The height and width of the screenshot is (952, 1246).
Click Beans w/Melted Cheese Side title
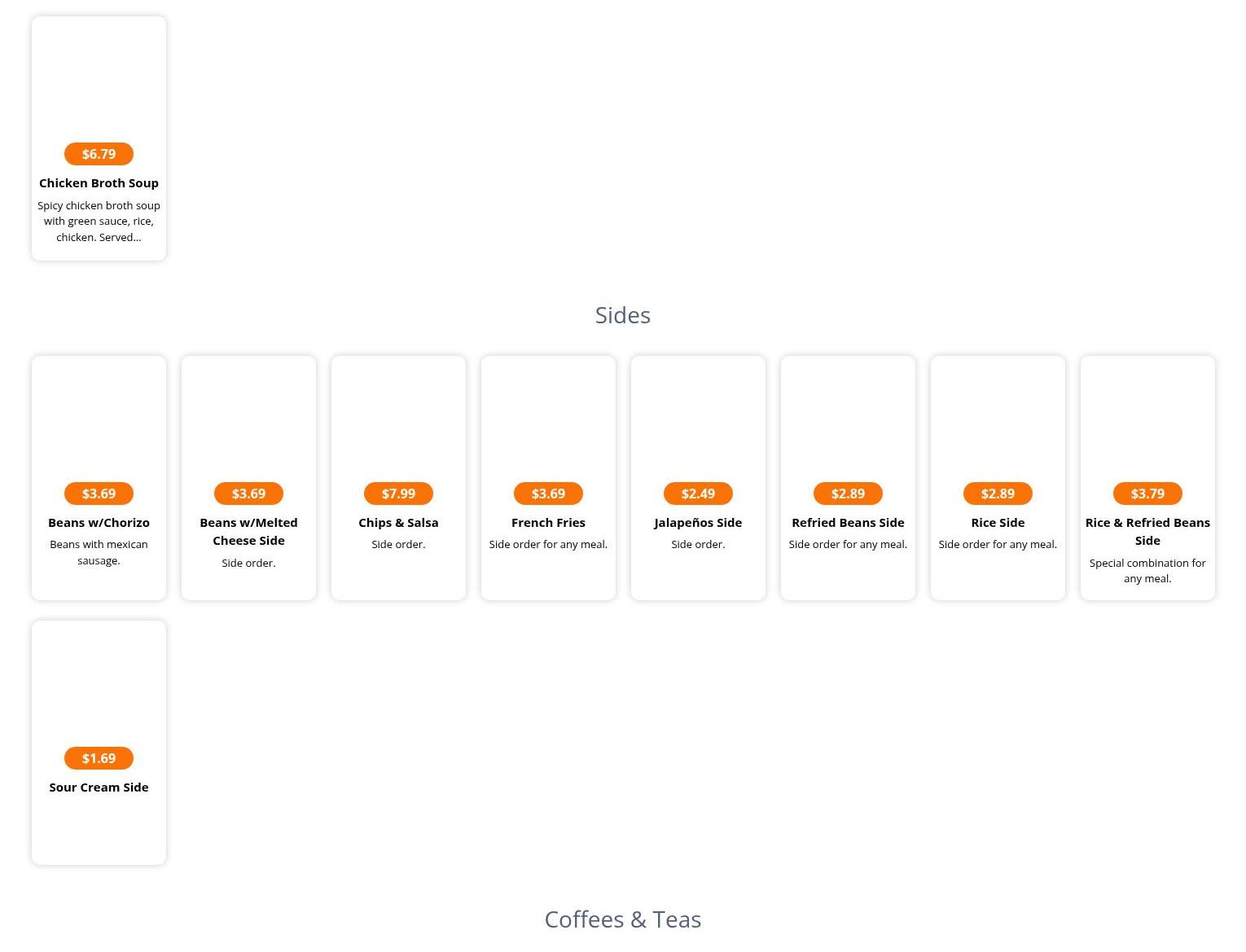(248, 531)
